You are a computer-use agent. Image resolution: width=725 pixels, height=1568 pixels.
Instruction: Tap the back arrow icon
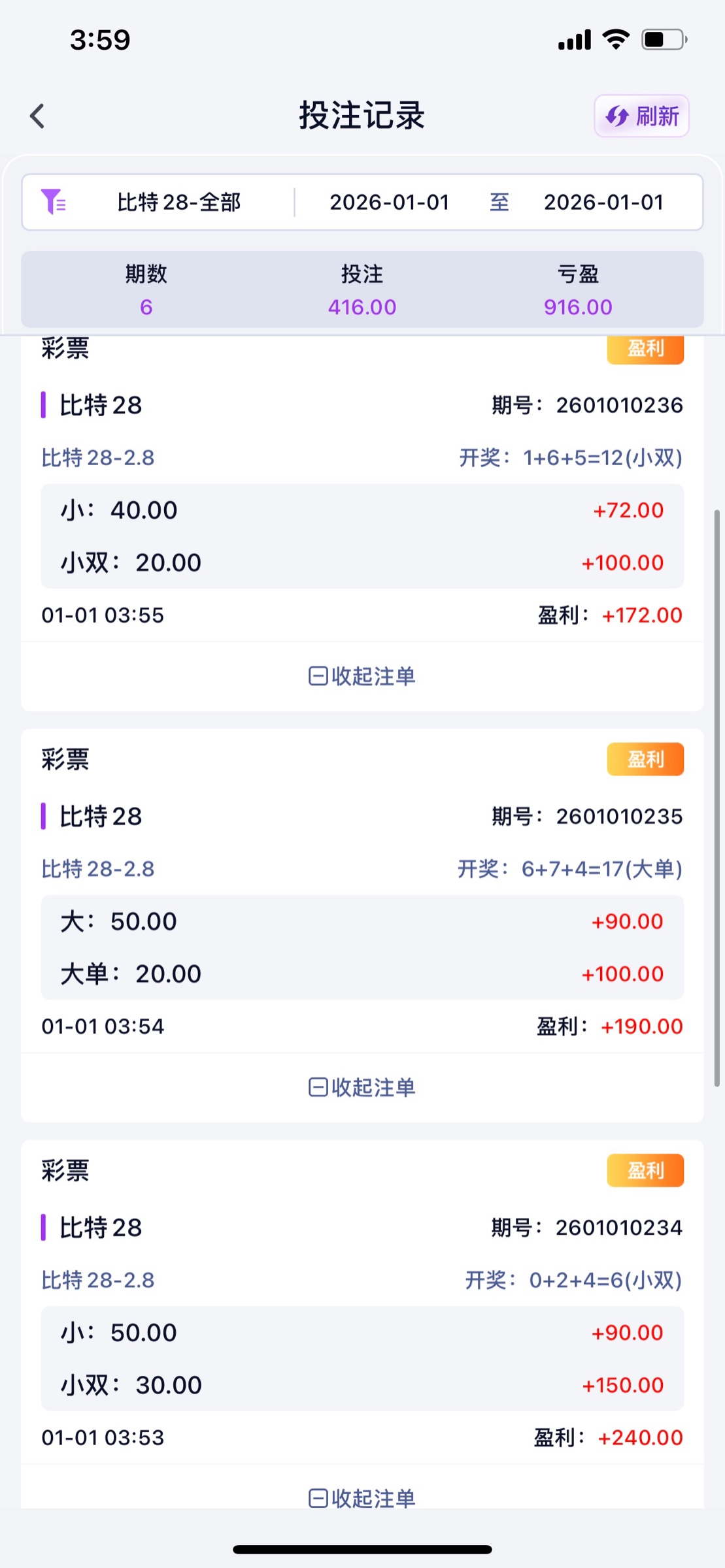coord(37,116)
